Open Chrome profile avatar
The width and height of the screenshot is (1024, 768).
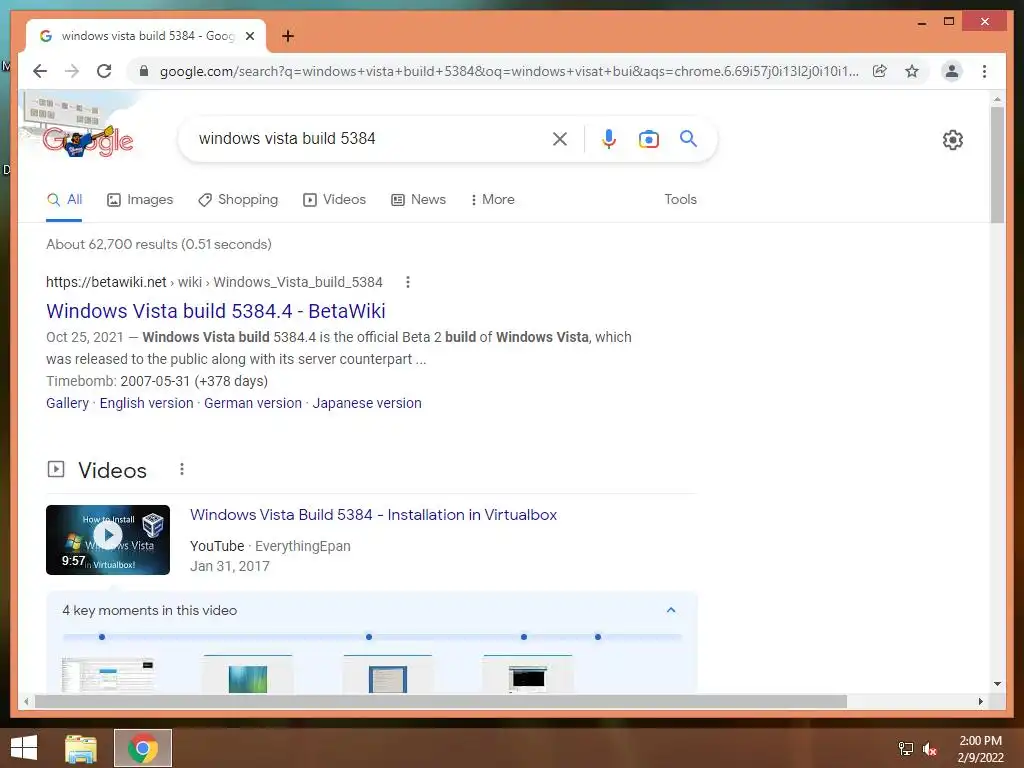[952, 71]
